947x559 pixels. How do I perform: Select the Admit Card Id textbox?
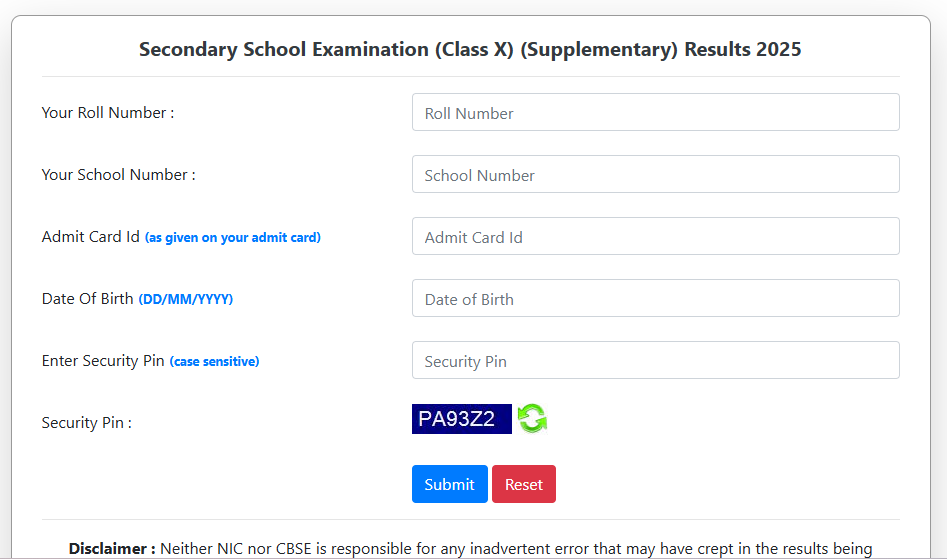(655, 236)
